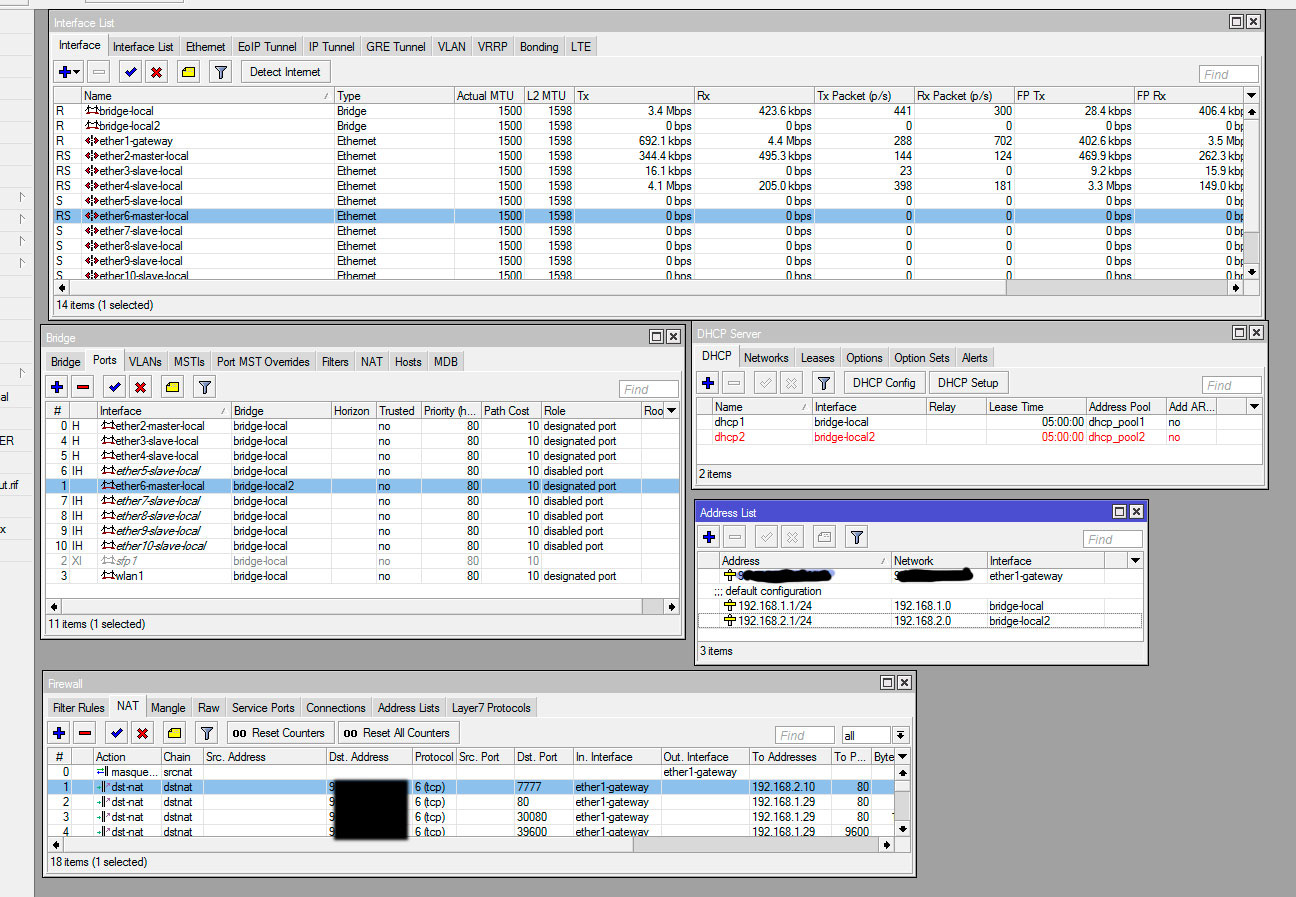Click comment icon in Bridge toolbar
This screenshot has height=897, width=1296.
click(x=173, y=387)
